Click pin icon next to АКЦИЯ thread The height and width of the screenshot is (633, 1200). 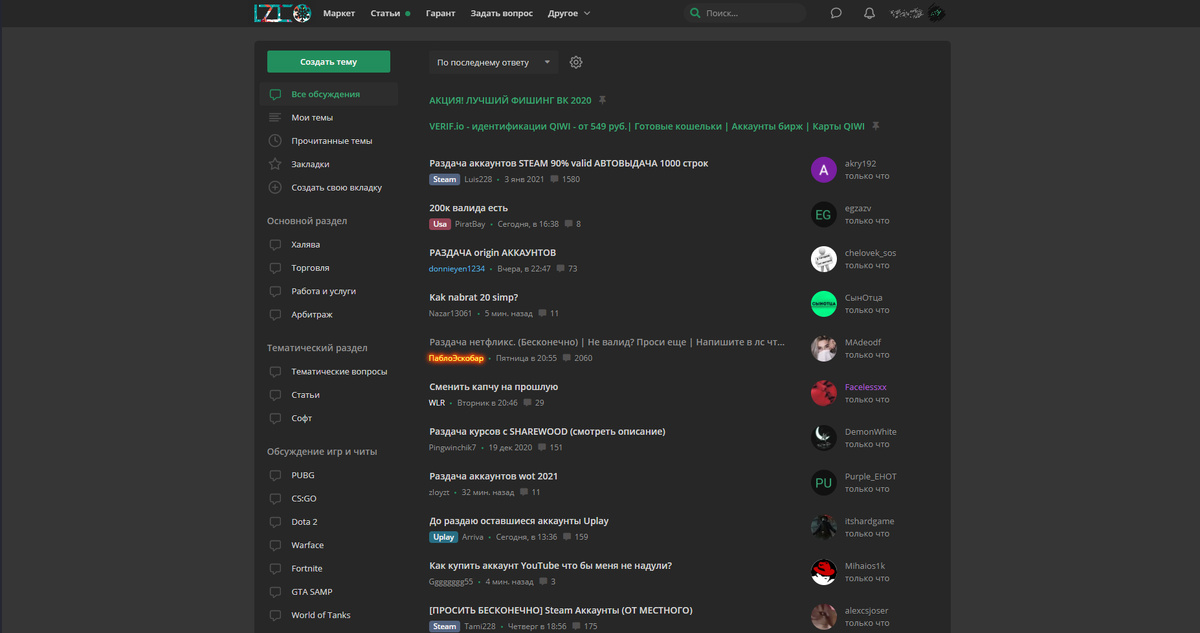[x=602, y=101]
